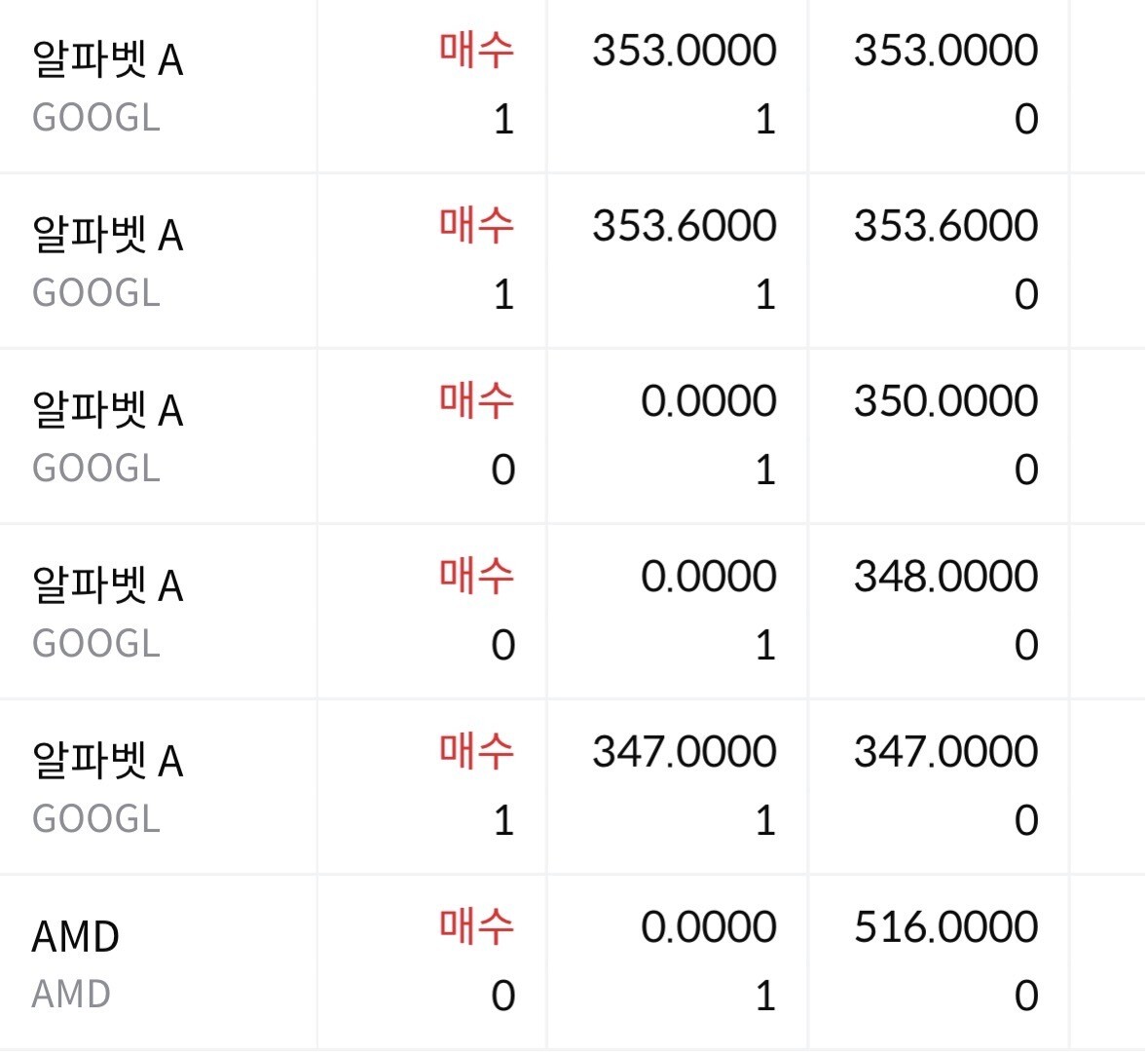Click the 350.0000 order price value

pyautogui.click(x=945, y=401)
